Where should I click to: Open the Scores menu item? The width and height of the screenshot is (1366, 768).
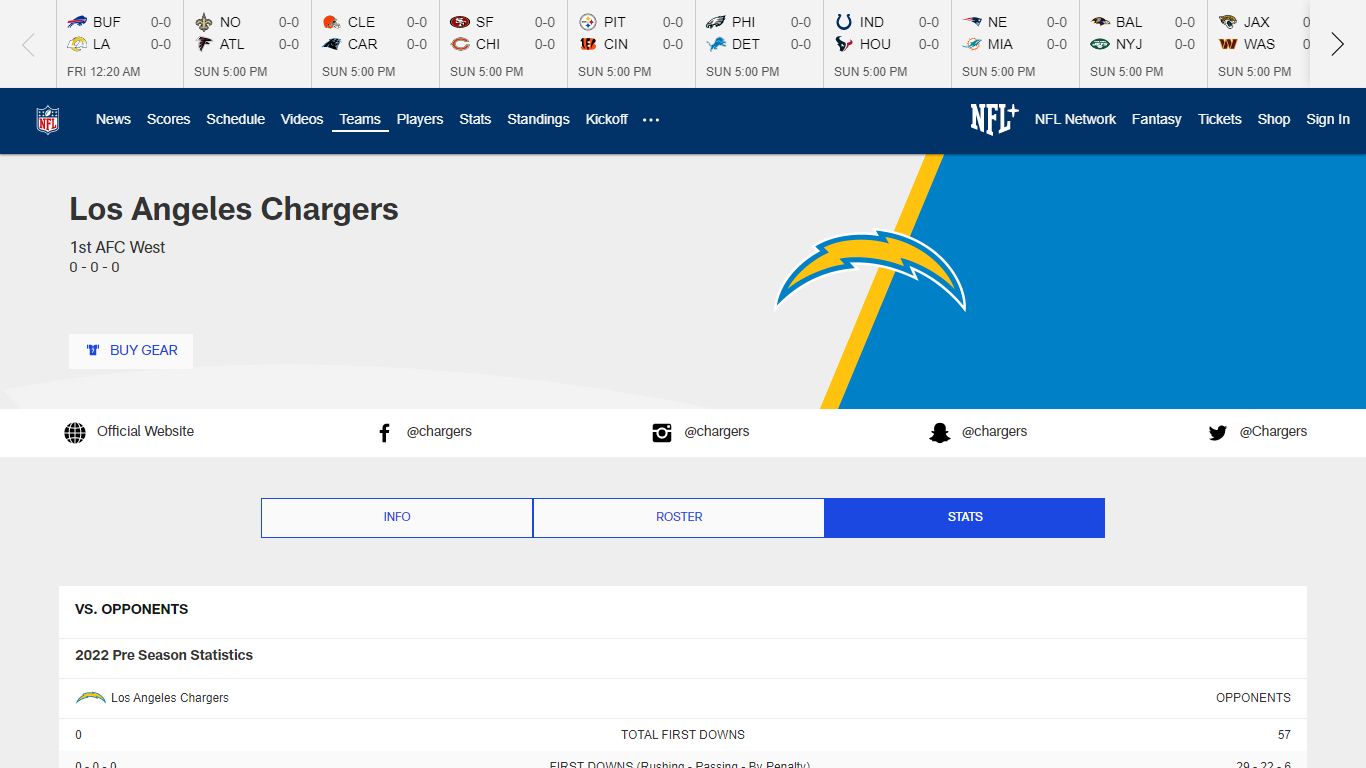click(x=168, y=119)
